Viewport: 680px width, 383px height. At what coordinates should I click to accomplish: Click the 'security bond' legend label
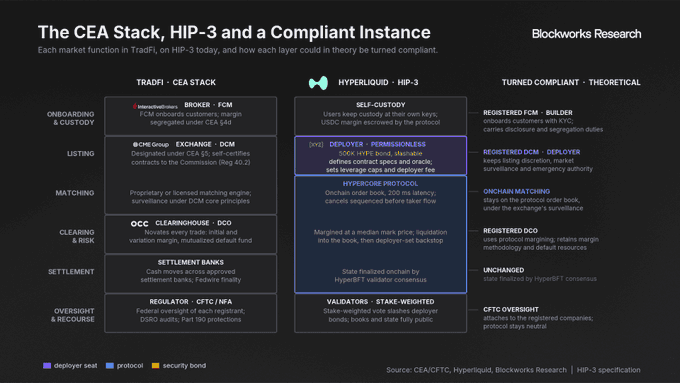tap(184, 366)
